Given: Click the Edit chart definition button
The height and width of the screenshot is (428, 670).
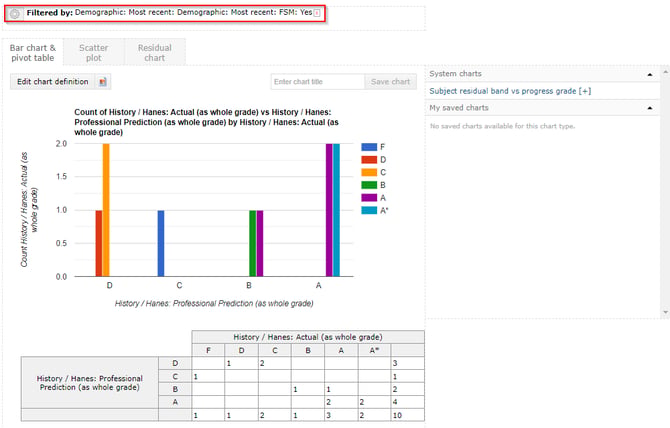Looking at the screenshot, I should click(53, 82).
